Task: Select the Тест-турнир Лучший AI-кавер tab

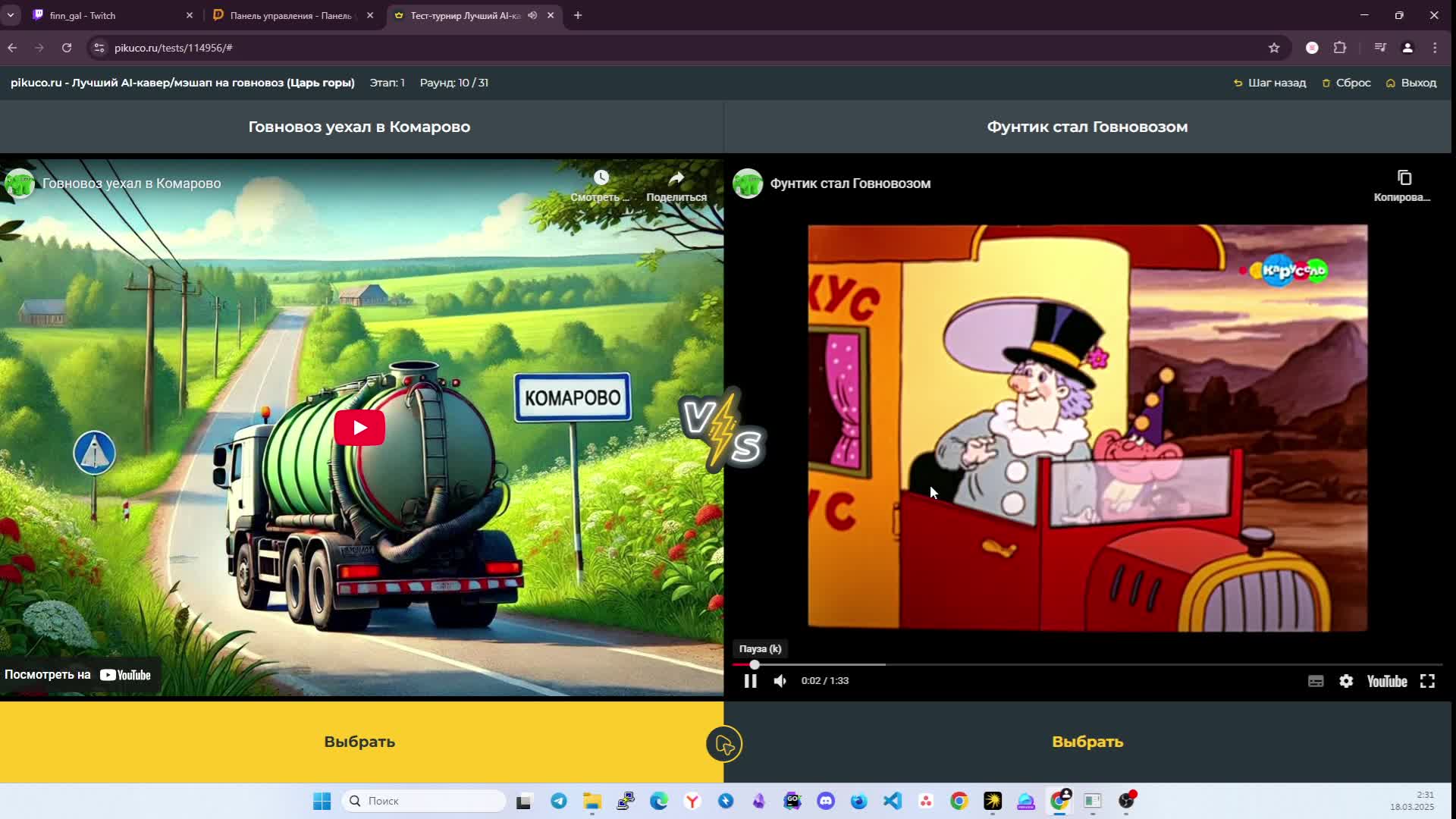Action: [x=464, y=15]
